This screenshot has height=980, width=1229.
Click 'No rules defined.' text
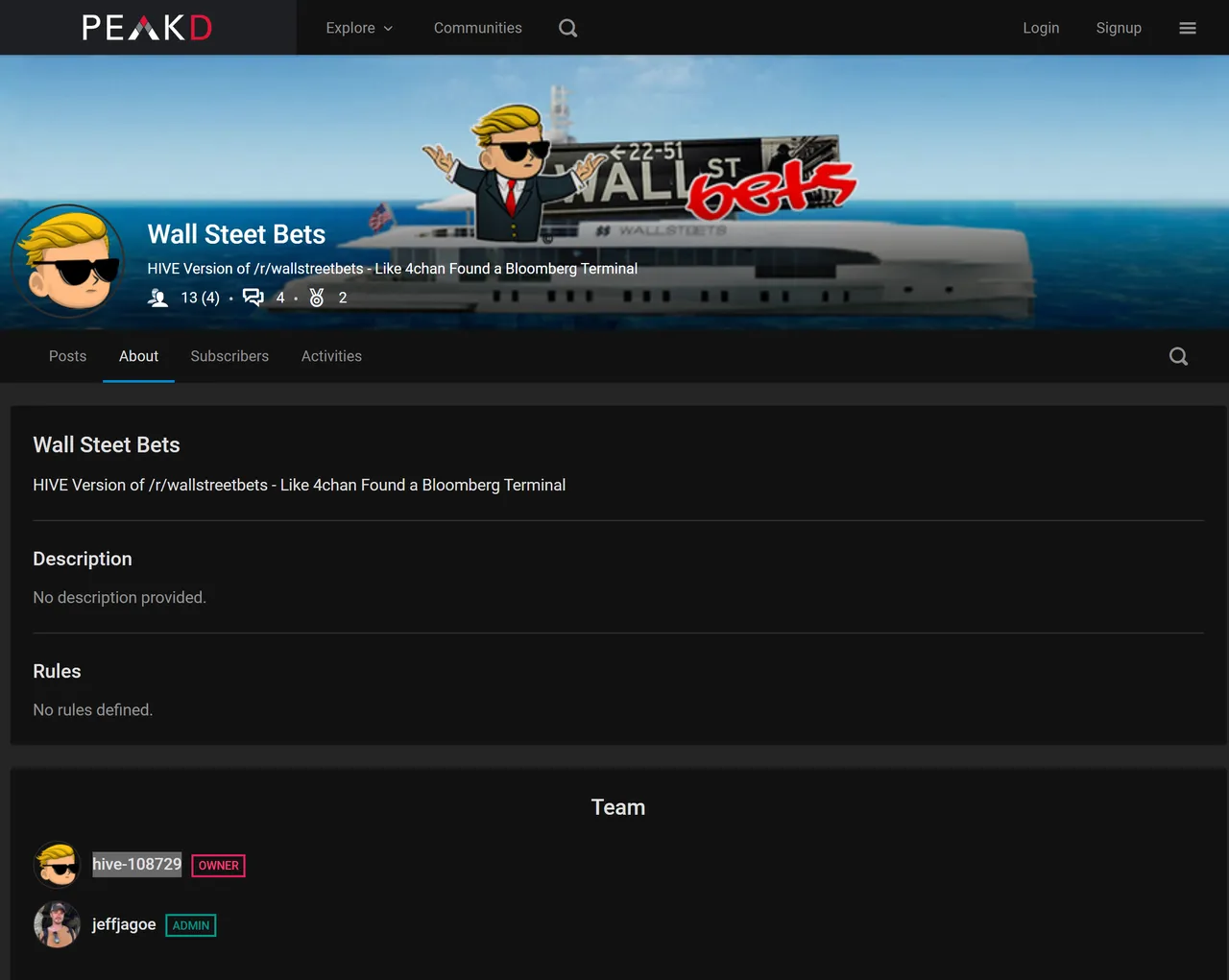(93, 709)
